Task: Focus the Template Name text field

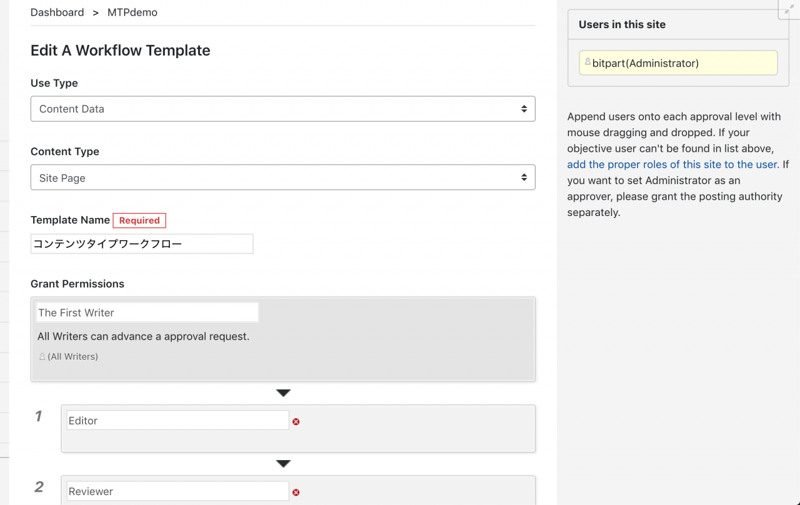Action: pos(141,244)
